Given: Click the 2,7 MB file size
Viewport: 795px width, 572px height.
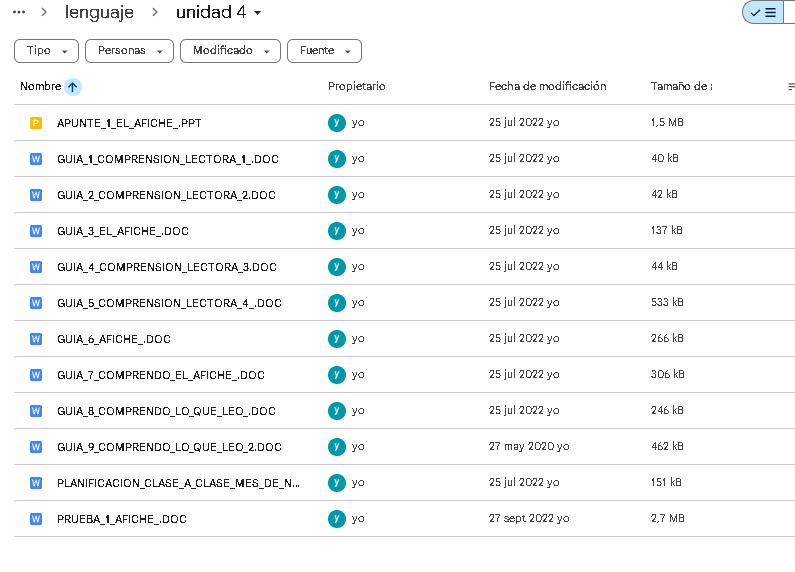Looking at the screenshot, I should pyautogui.click(x=668, y=518).
